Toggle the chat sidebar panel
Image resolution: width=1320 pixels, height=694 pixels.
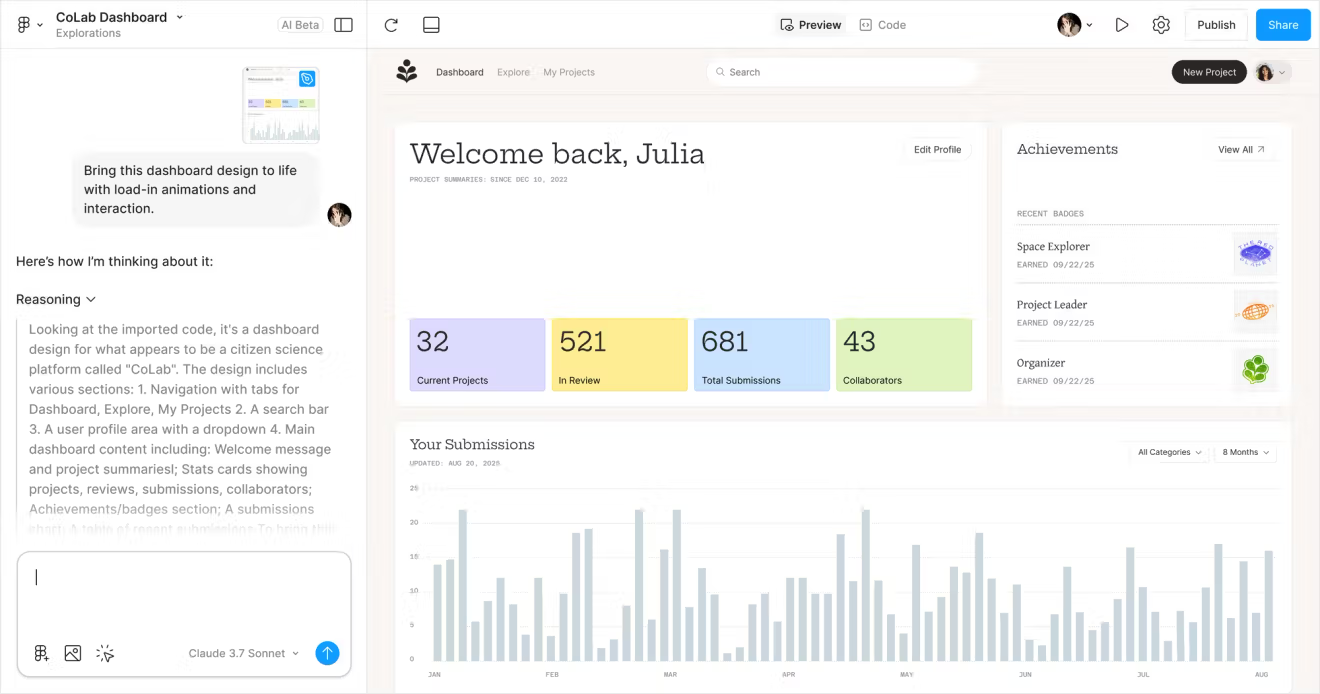click(x=343, y=24)
